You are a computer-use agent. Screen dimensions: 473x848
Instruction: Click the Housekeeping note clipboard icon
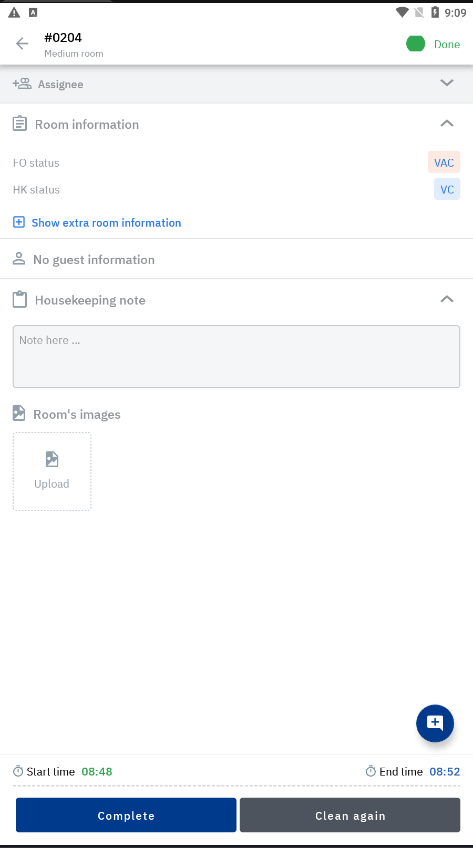click(x=19, y=300)
